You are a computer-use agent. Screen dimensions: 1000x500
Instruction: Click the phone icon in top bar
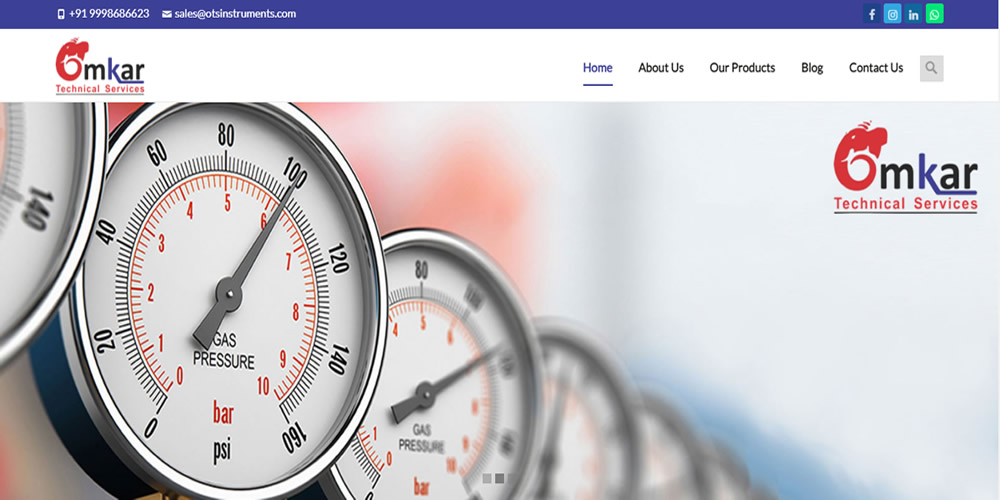(61, 14)
